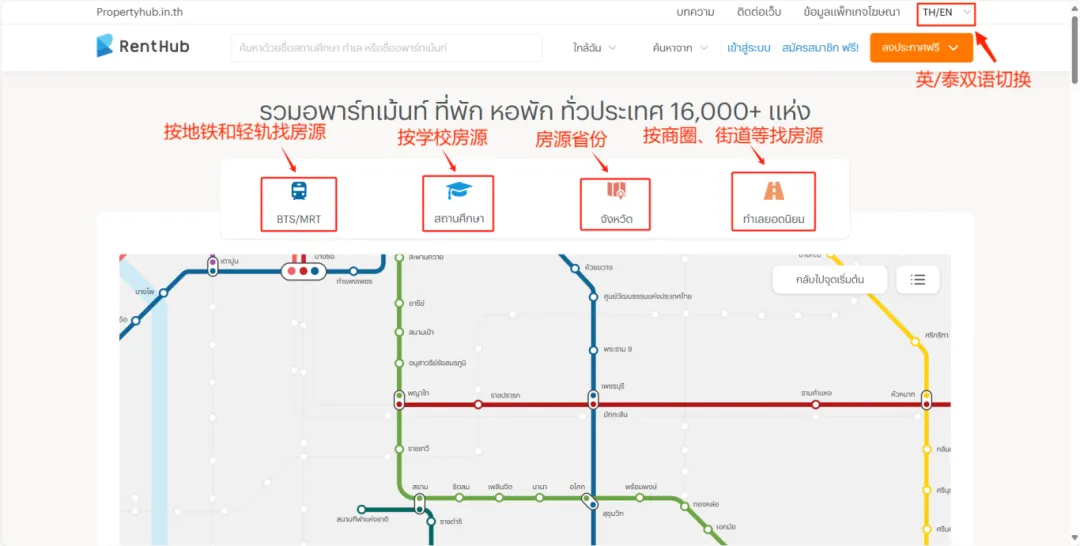Click the นานา station label
The width and height of the screenshot is (1080, 546).
[540, 487]
